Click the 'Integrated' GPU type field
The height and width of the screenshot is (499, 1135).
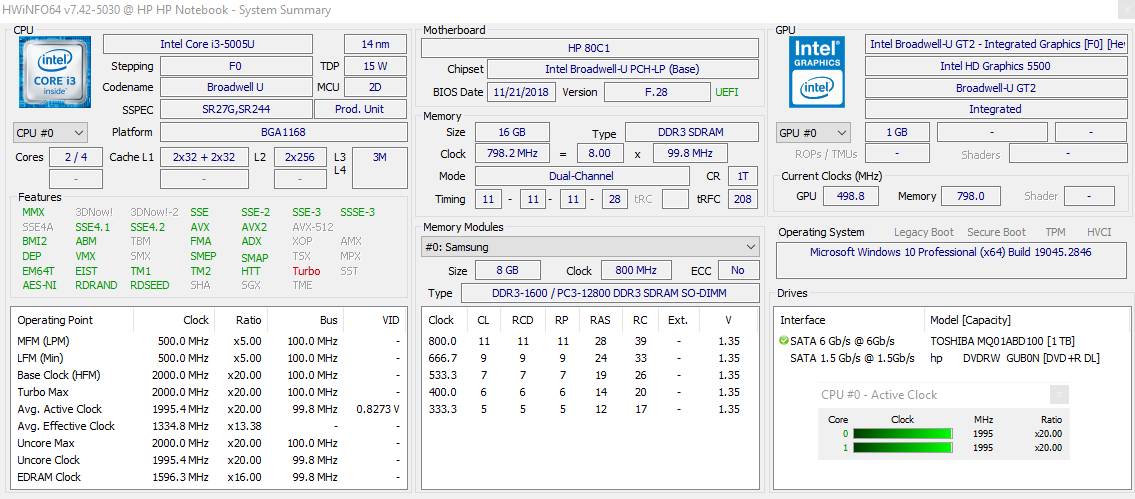pyautogui.click(x=995, y=109)
